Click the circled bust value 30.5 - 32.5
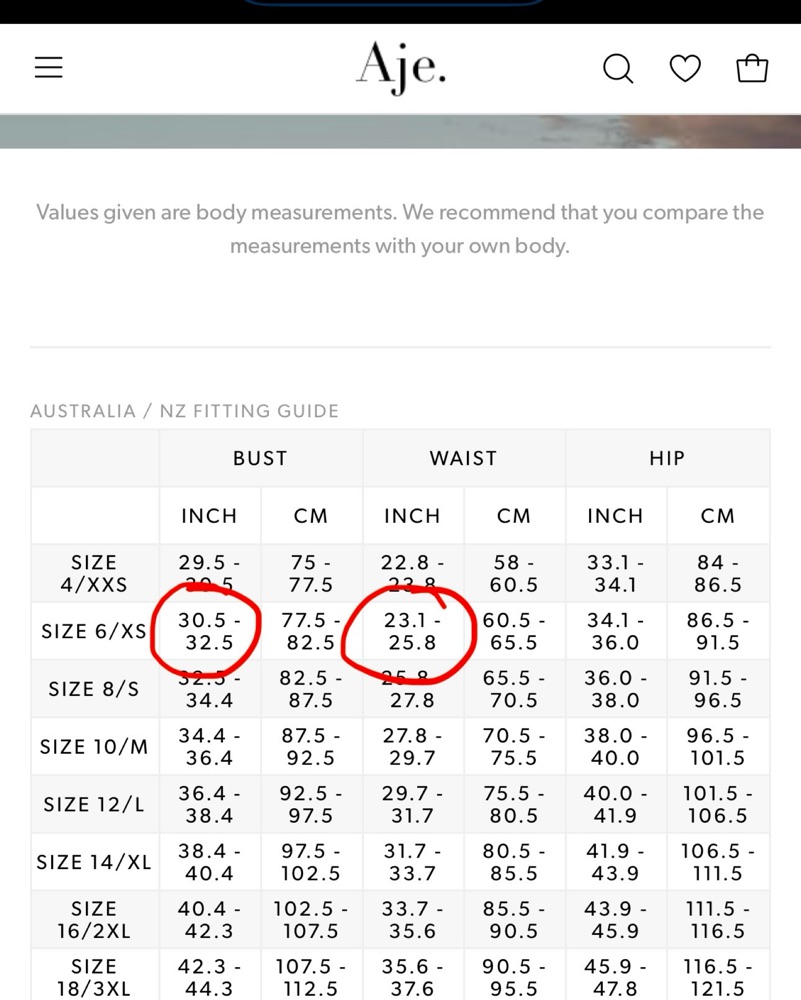The image size is (801, 1000). coord(209,631)
